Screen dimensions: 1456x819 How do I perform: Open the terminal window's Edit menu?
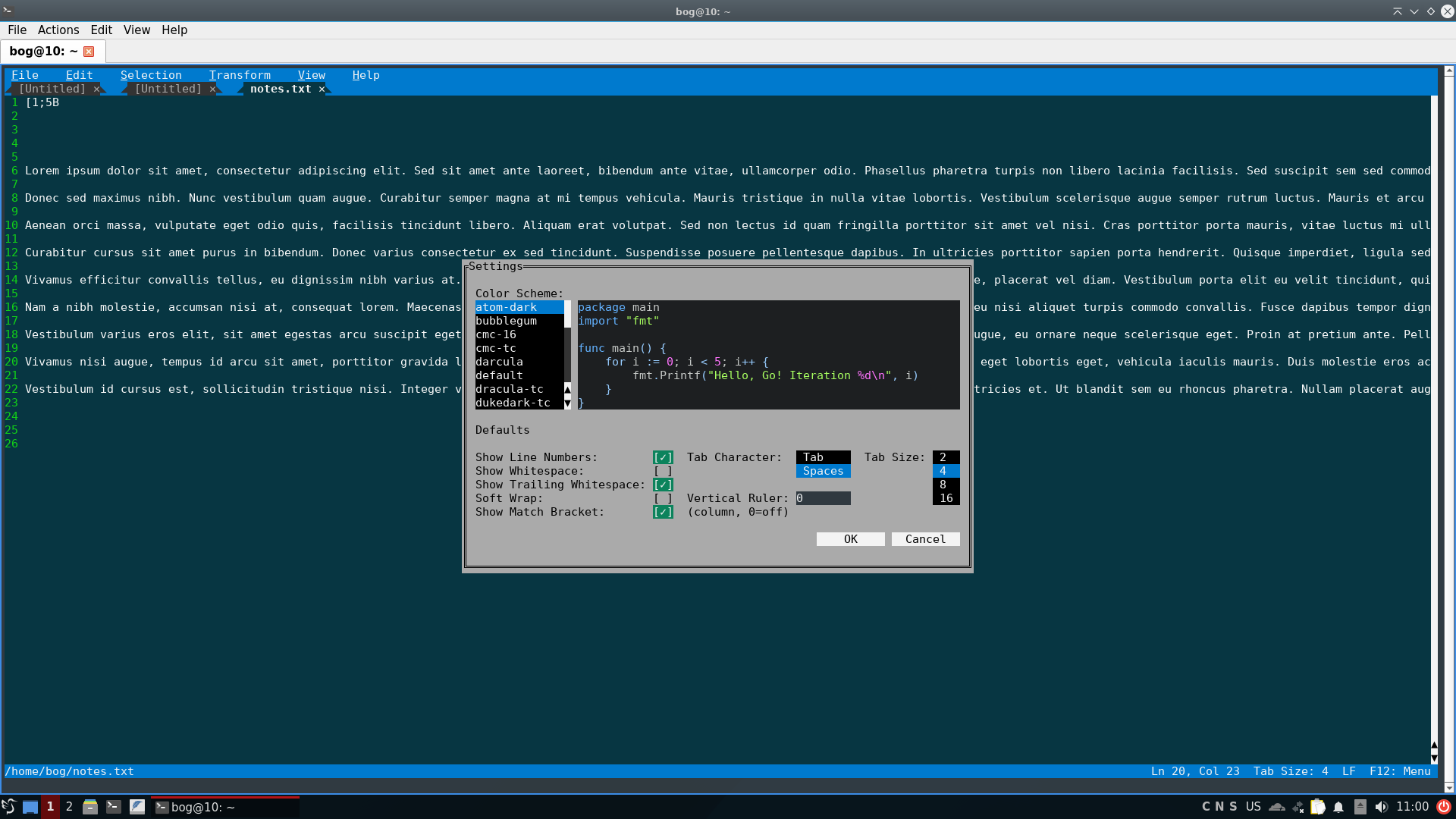(x=101, y=30)
